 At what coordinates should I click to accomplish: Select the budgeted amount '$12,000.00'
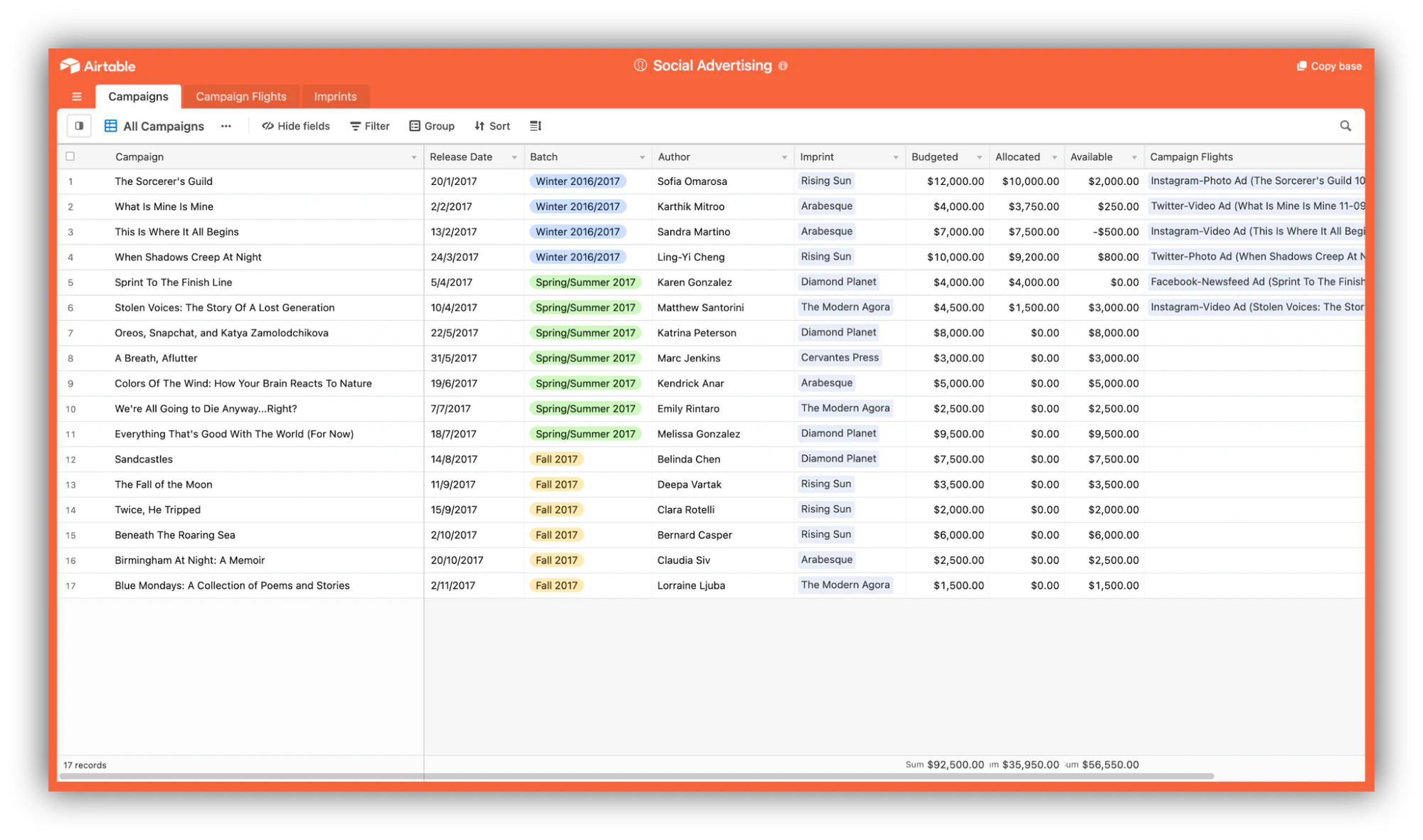click(948, 181)
